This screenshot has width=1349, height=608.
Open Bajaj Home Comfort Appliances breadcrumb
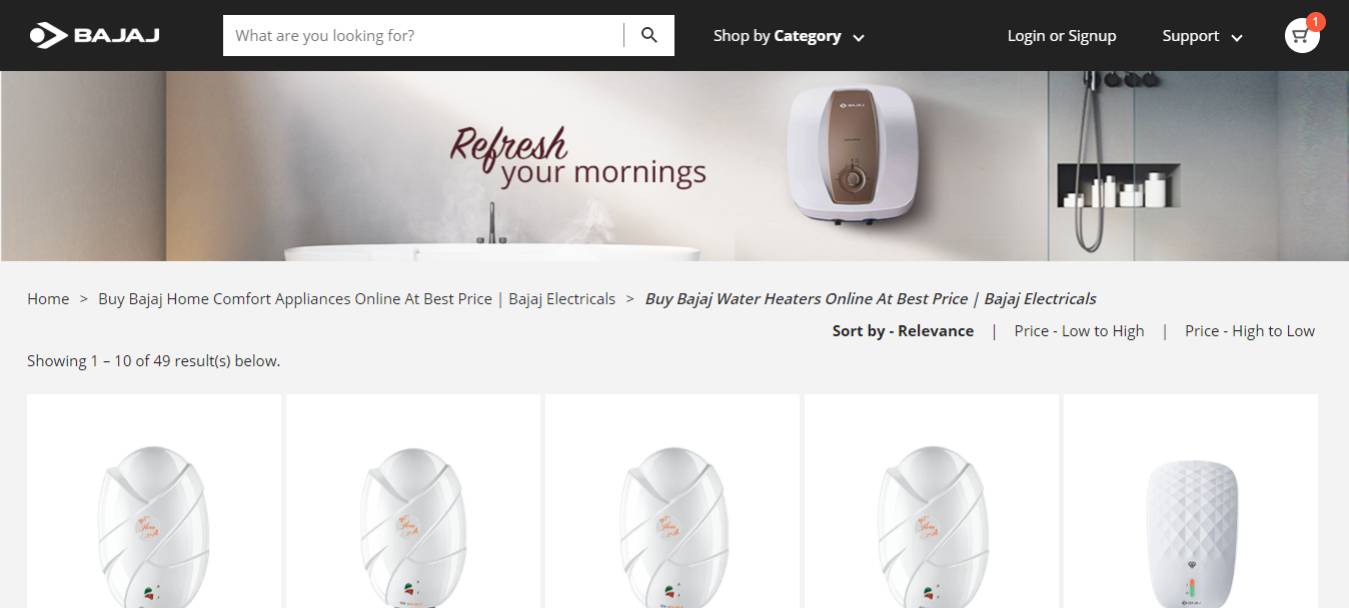click(357, 299)
